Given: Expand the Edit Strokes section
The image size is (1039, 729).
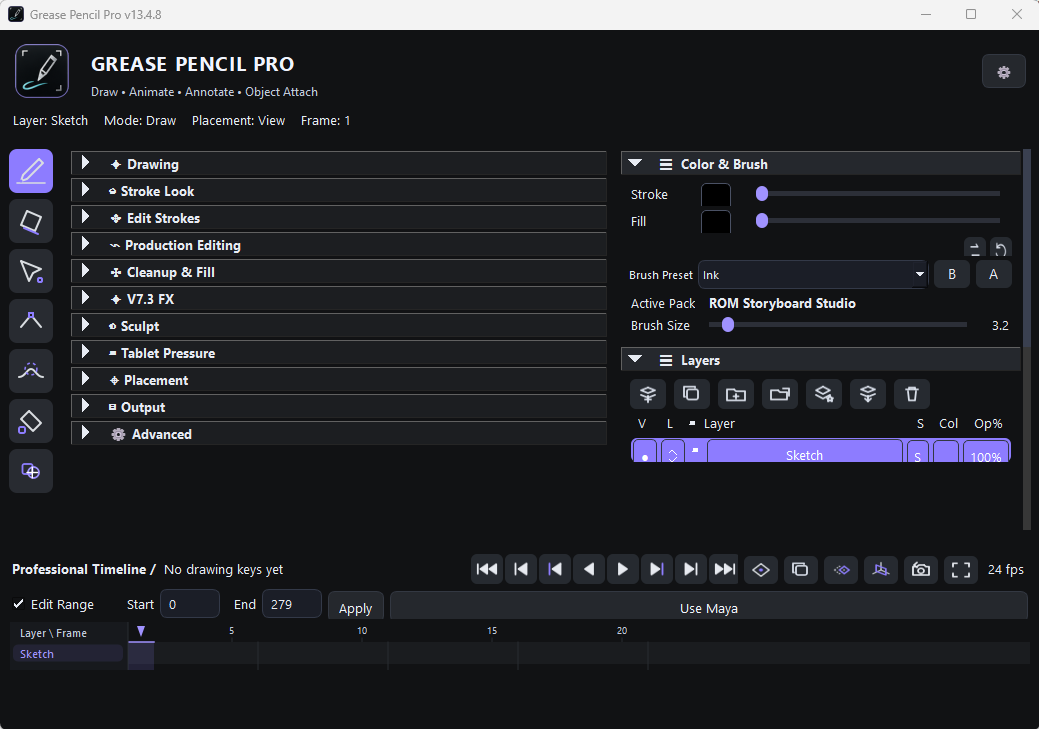Looking at the screenshot, I should point(339,218).
